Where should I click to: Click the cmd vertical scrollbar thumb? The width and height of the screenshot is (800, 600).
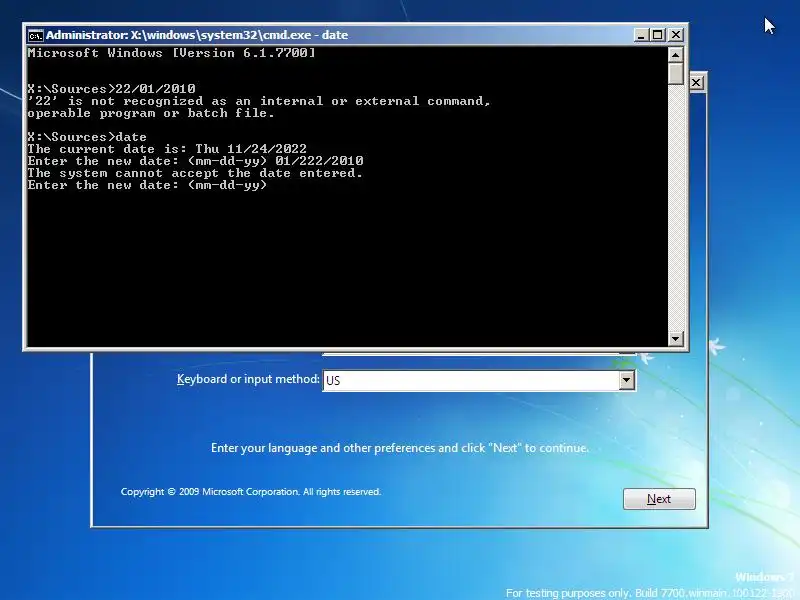point(676,73)
